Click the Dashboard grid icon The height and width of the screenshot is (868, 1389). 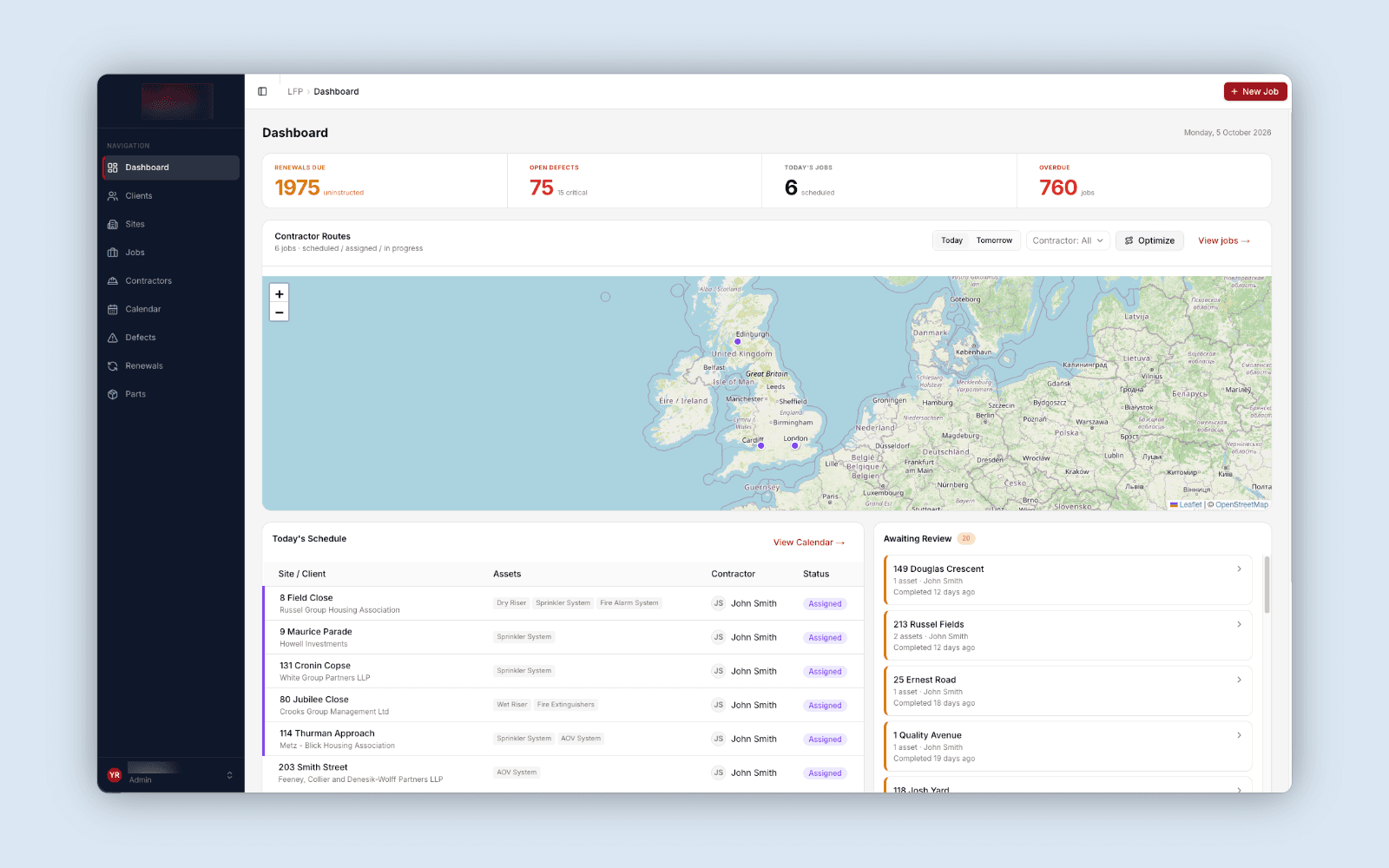[113, 168]
